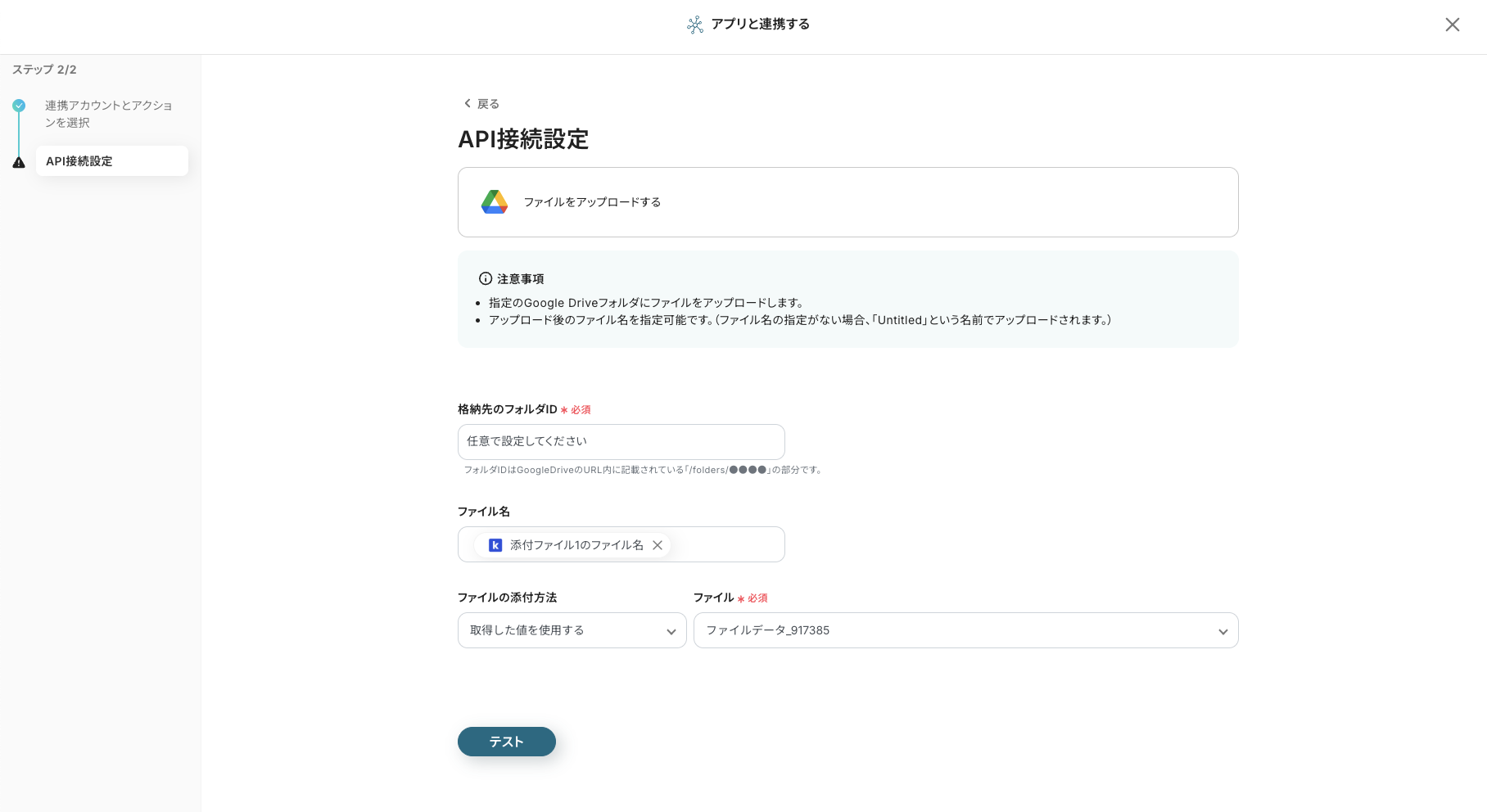
Task: Click the kintone icon in the file name token
Action: 495,544
